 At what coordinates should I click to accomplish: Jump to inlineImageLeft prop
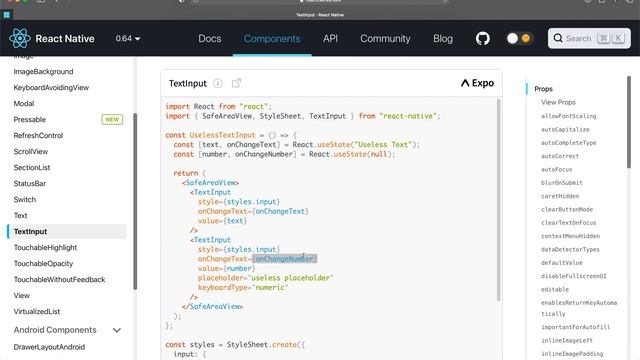567,340
